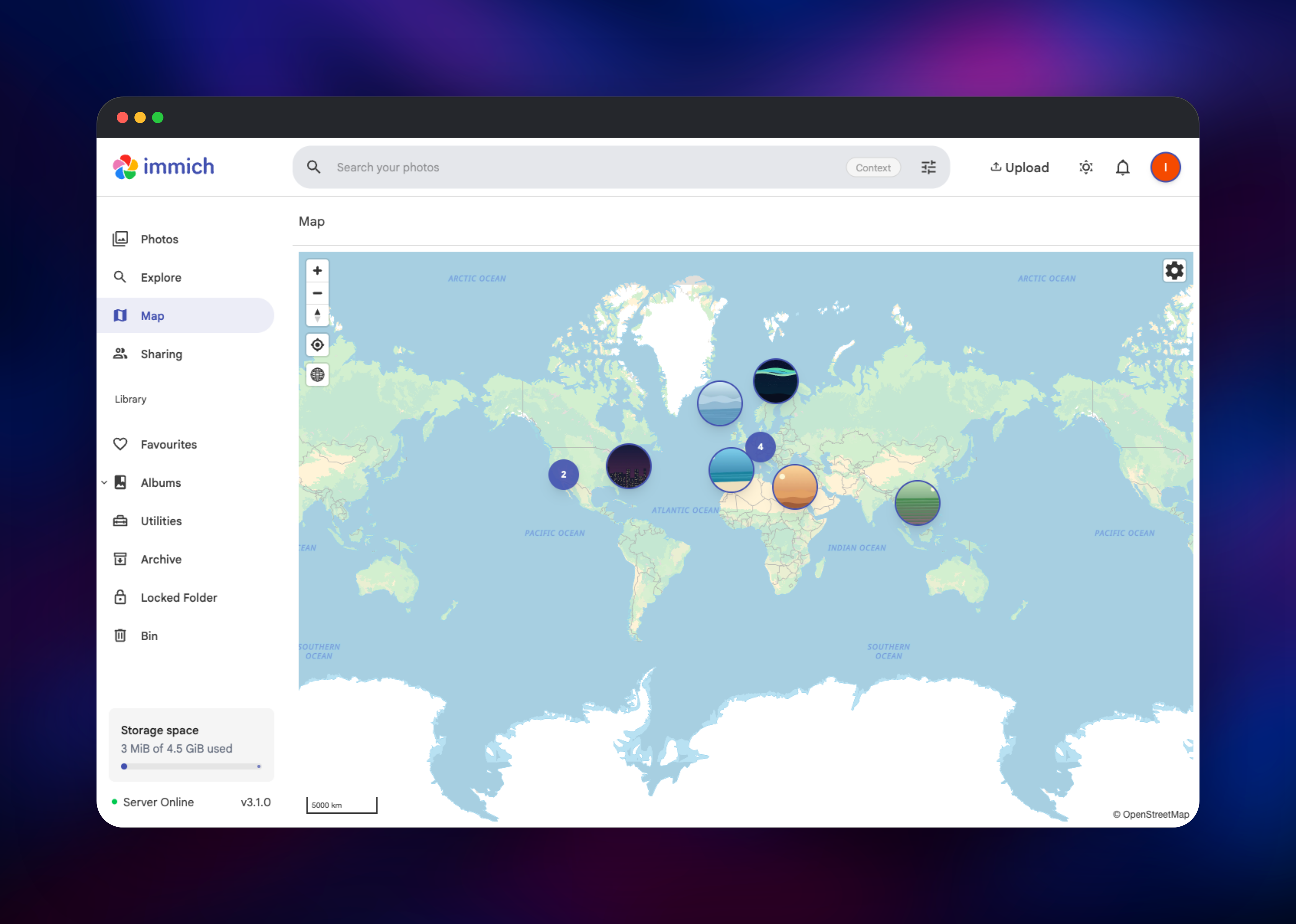Open the Bin

[x=185, y=636]
